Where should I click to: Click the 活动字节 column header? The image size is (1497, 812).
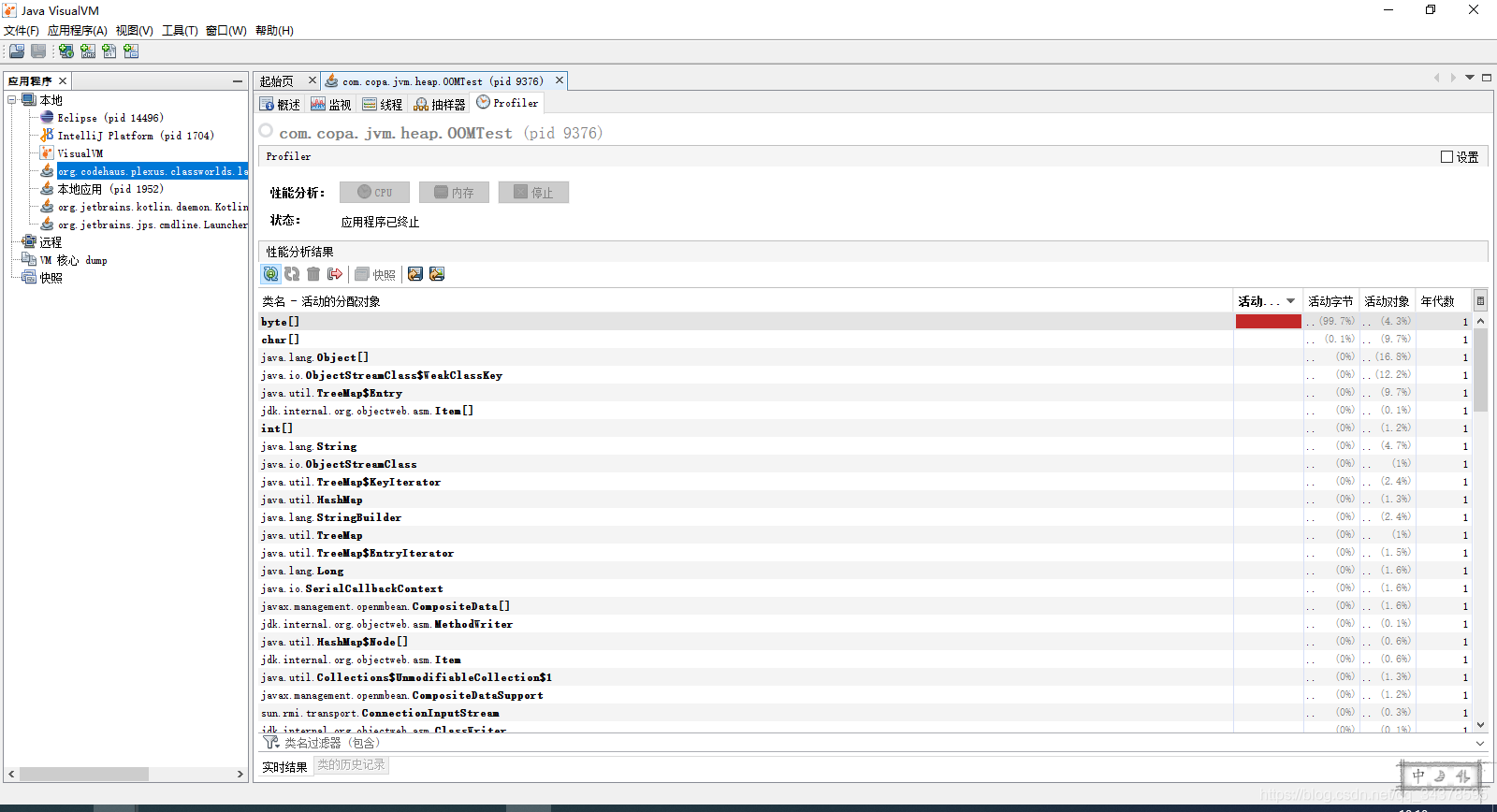pyautogui.click(x=1331, y=301)
